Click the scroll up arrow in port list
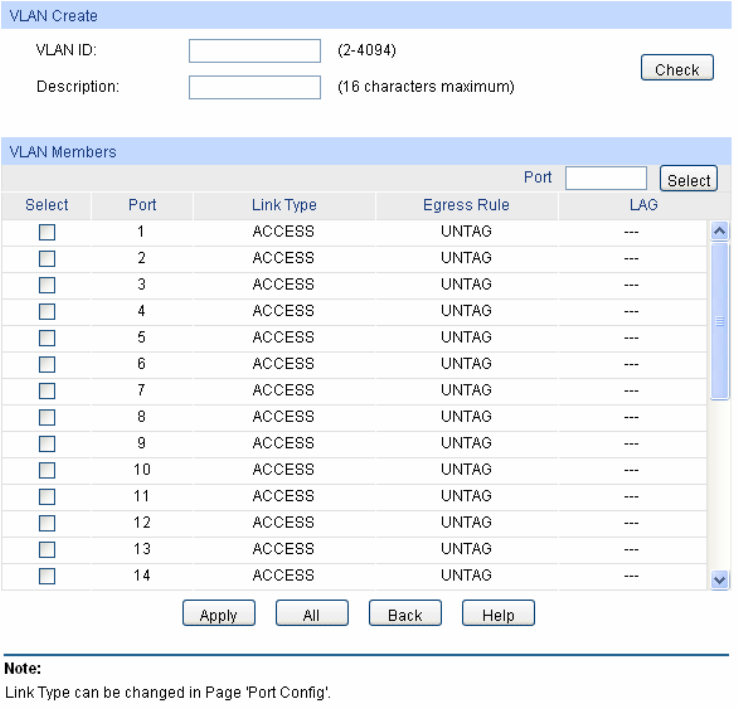This screenshot has height=708, width=738. point(717,231)
